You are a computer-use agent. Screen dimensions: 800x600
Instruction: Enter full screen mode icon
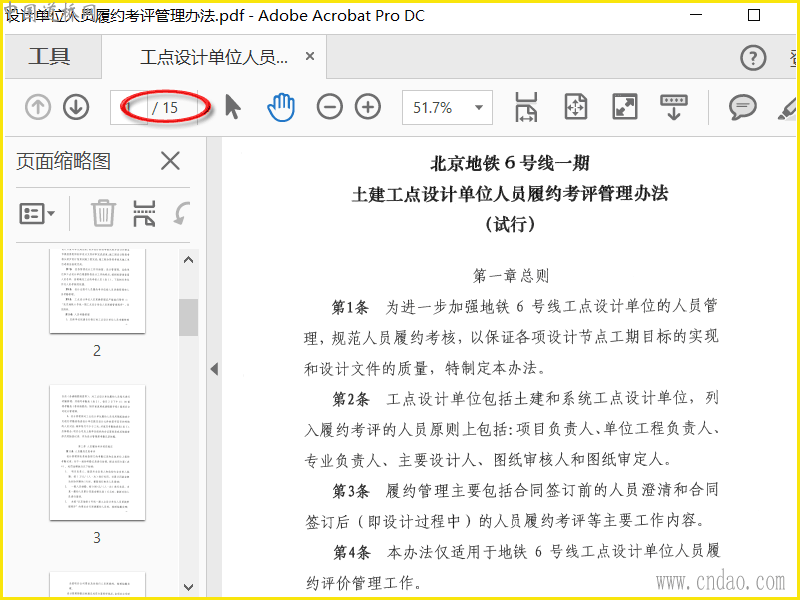pyautogui.click(x=624, y=107)
